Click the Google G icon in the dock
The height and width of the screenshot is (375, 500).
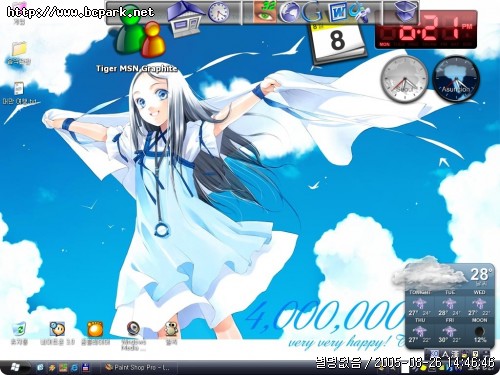[x=312, y=12]
